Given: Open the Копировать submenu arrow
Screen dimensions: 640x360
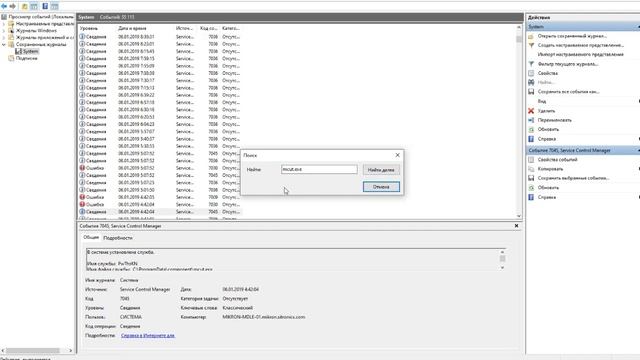Looking at the screenshot, I should pyautogui.click(x=638, y=169).
